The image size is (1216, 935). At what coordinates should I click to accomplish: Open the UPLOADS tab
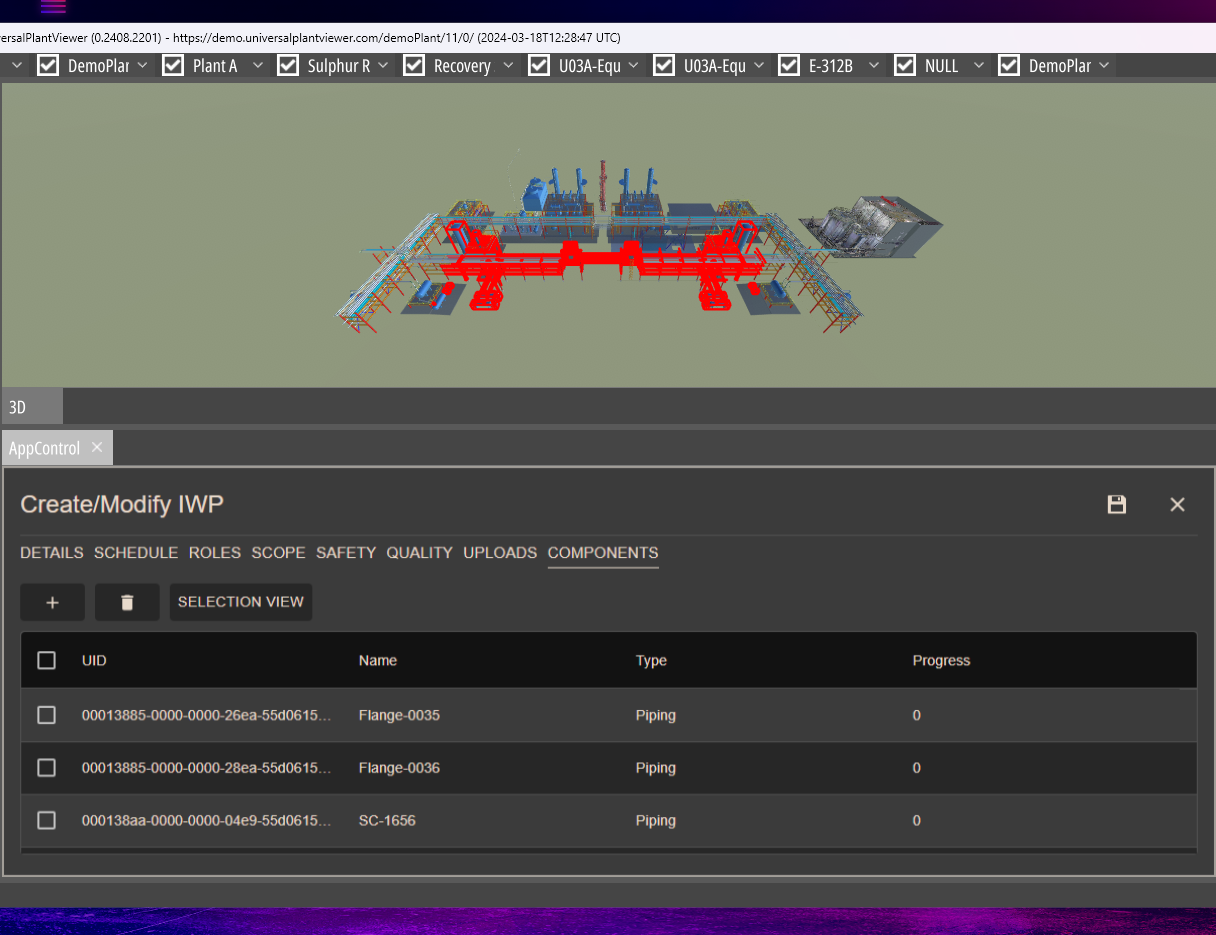click(500, 552)
